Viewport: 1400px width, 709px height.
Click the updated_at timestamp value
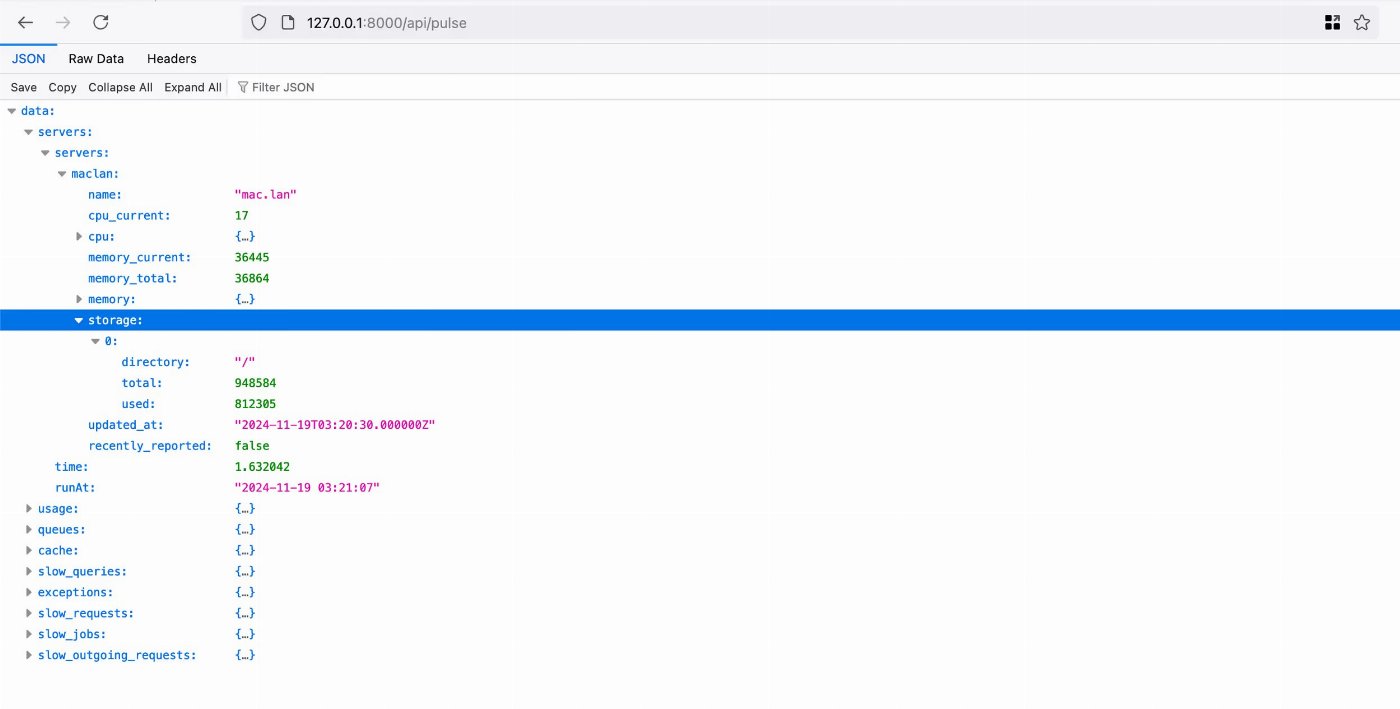(335, 425)
